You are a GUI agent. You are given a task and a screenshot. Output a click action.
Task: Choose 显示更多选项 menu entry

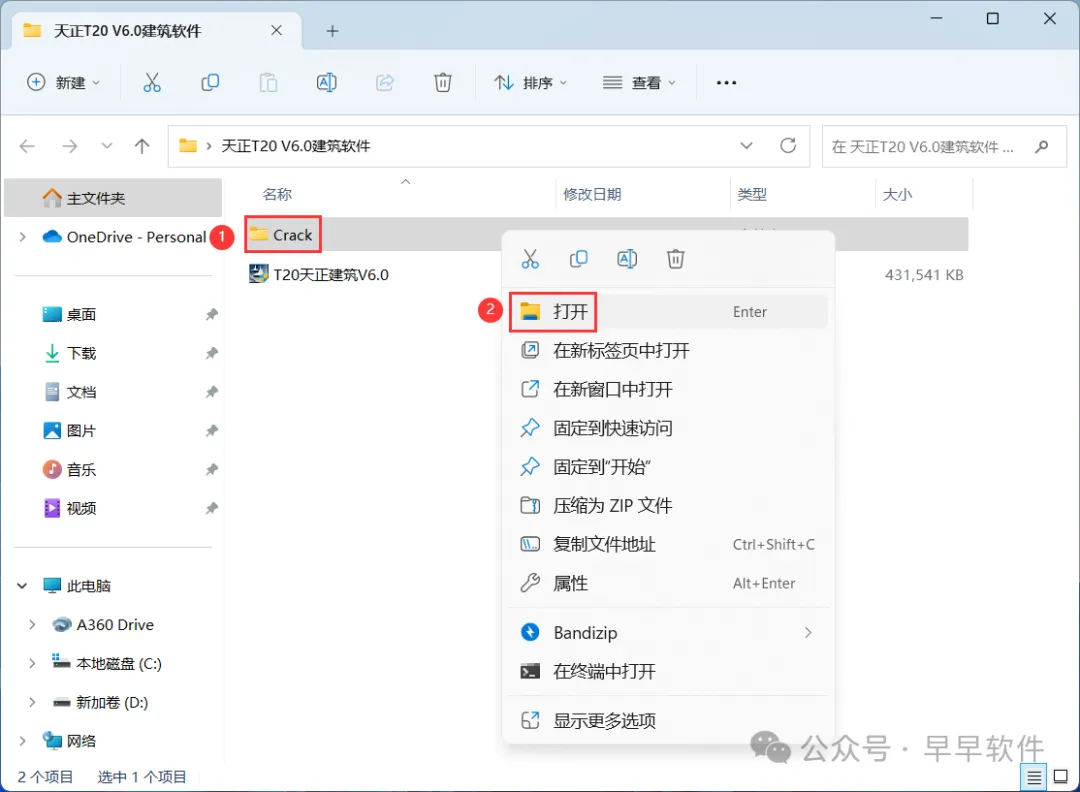(x=668, y=720)
